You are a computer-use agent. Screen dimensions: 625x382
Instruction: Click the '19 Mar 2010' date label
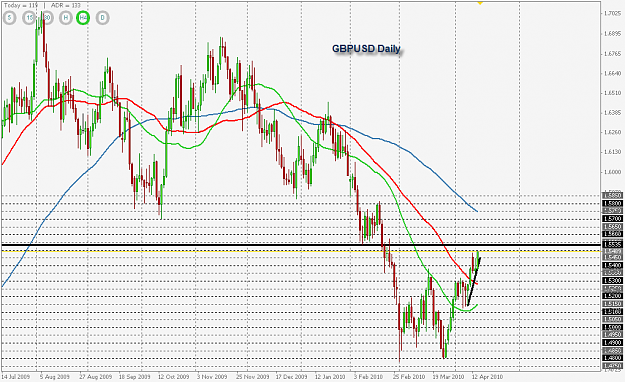tap(448, 377)
